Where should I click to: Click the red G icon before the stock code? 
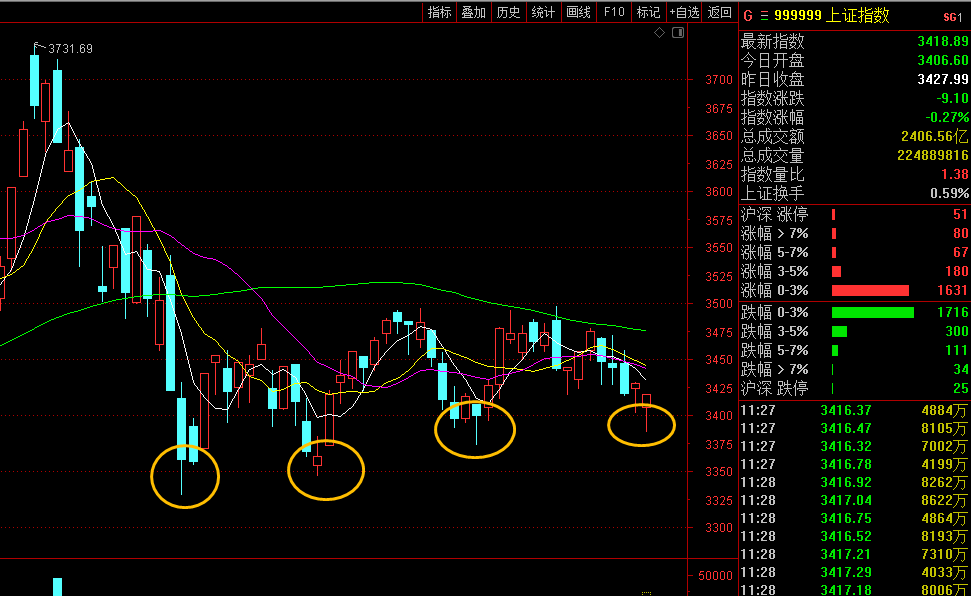point(747,15)
